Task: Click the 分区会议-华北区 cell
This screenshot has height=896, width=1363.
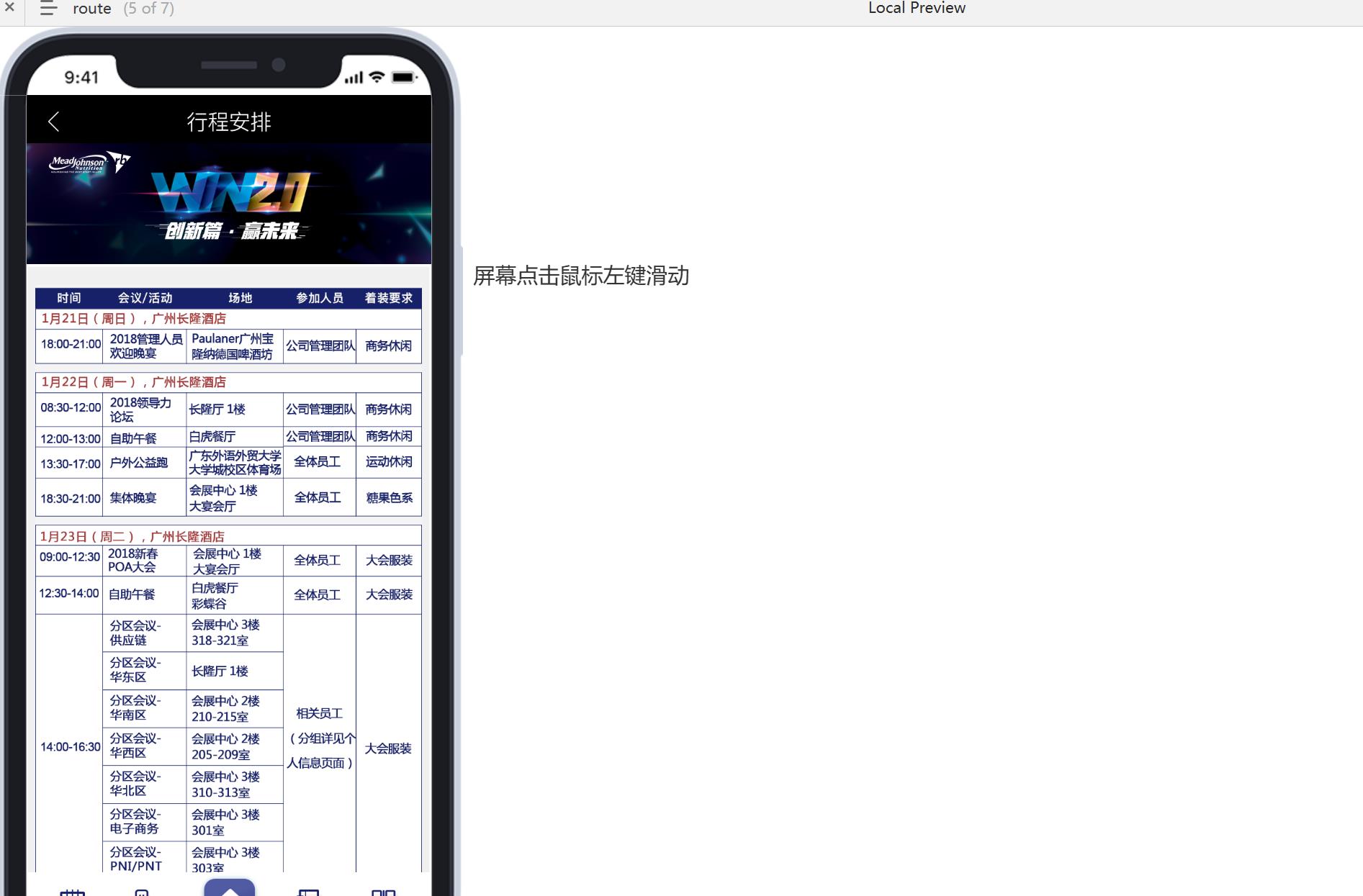Action: [145, 784]
